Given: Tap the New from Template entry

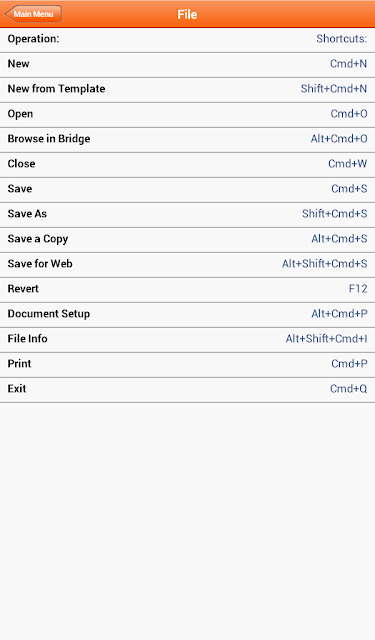Looking at the screenshot, I should pos(187,89).
